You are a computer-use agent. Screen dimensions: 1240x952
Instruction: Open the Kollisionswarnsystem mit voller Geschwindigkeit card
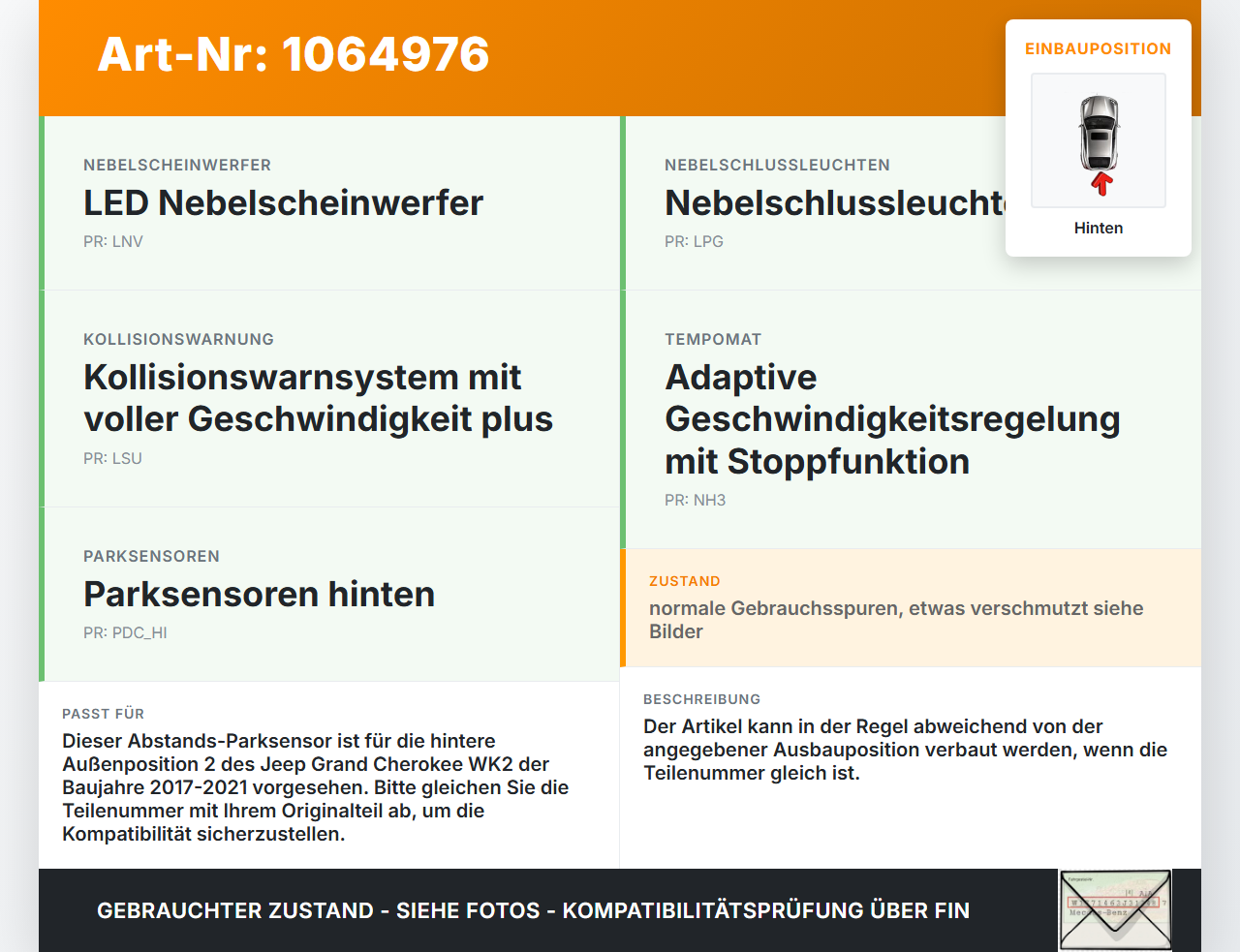pos(329,399)
